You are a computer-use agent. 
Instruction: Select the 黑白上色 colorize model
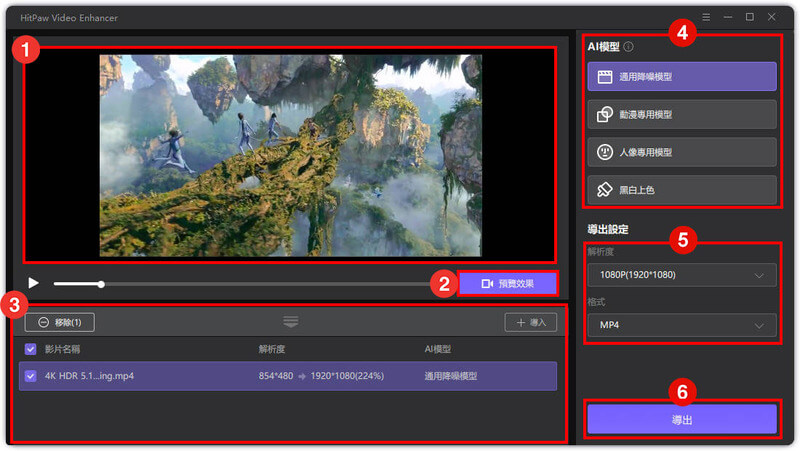pos(682,190)
